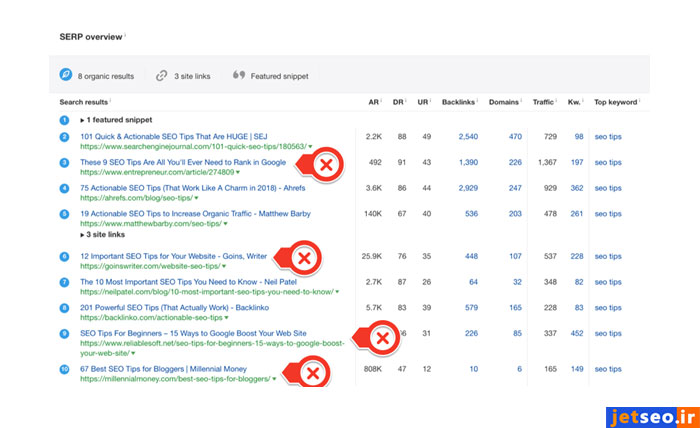Open dropdown arrow after matthewbarby.com URL
The height and width of the screenshot is (428, 700).
click(225, 224)
